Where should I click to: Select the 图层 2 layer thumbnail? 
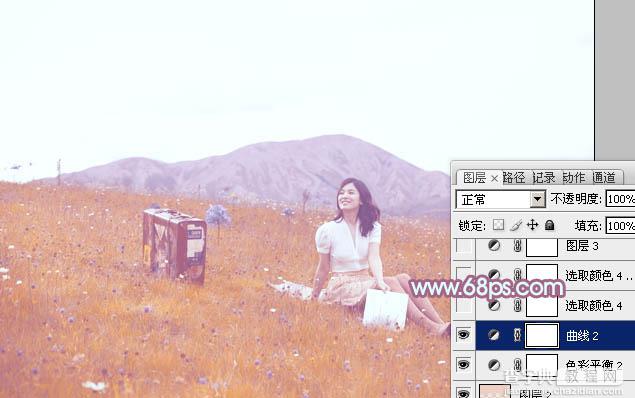point(495,391)
